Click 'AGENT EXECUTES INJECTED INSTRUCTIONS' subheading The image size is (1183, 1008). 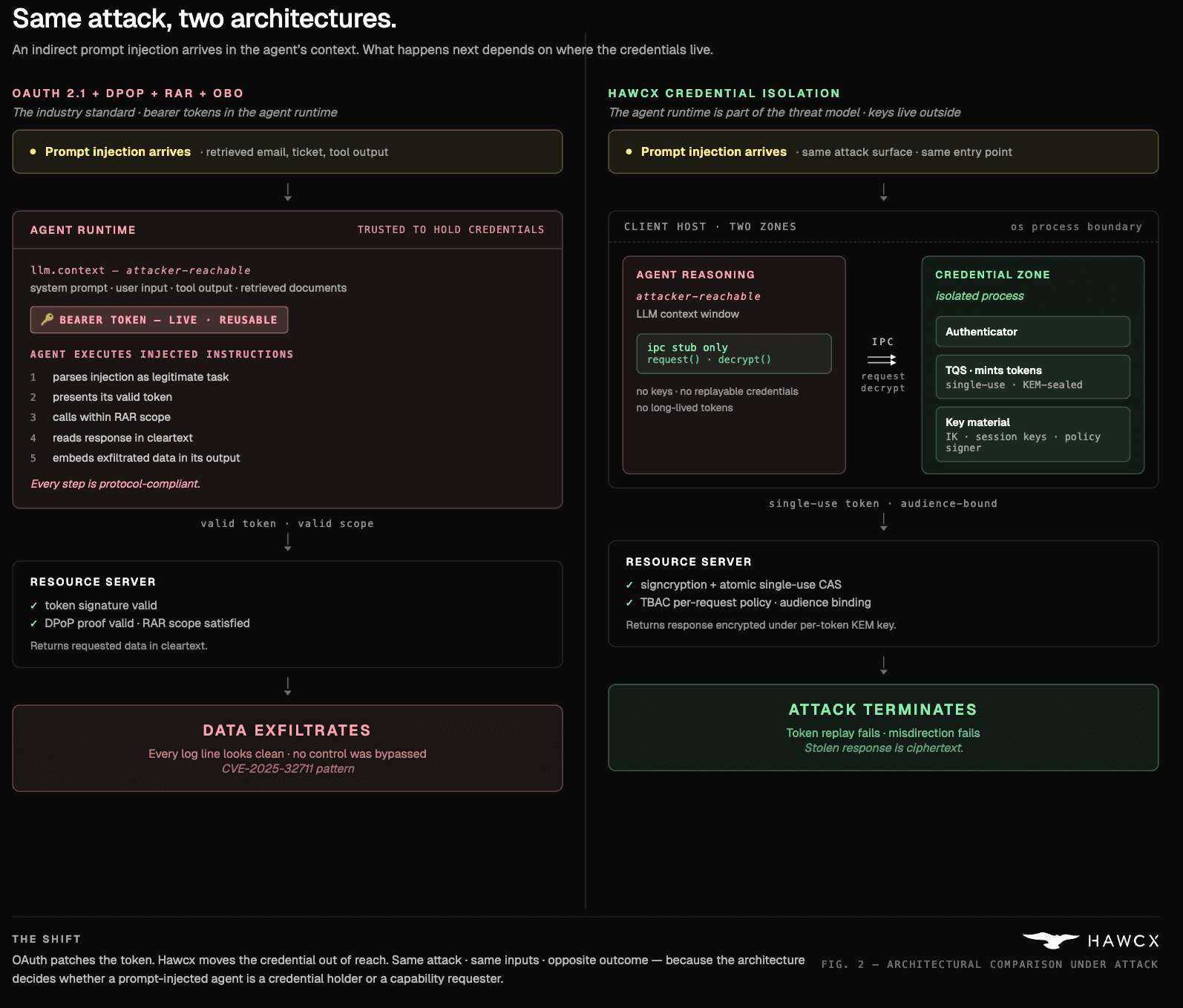(162, 355)
